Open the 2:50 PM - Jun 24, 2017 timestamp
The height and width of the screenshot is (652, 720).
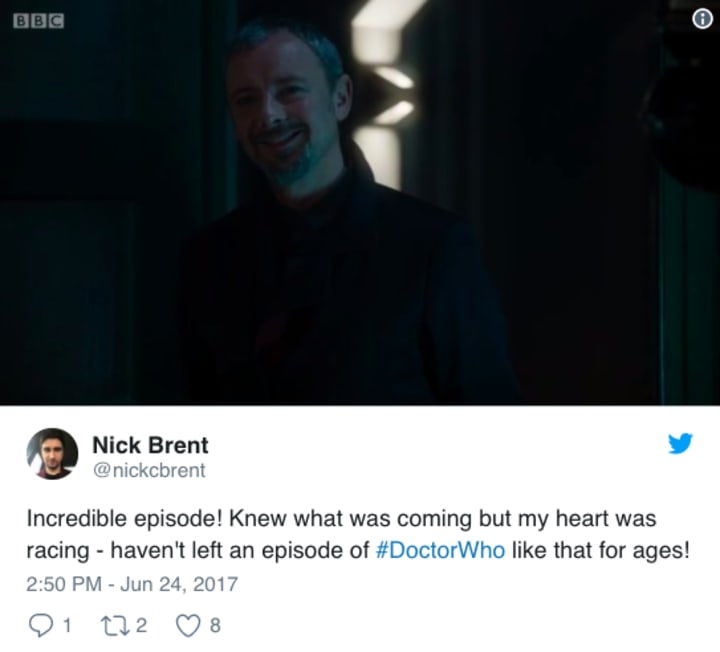pyautogui.click(x=132, y=584)
